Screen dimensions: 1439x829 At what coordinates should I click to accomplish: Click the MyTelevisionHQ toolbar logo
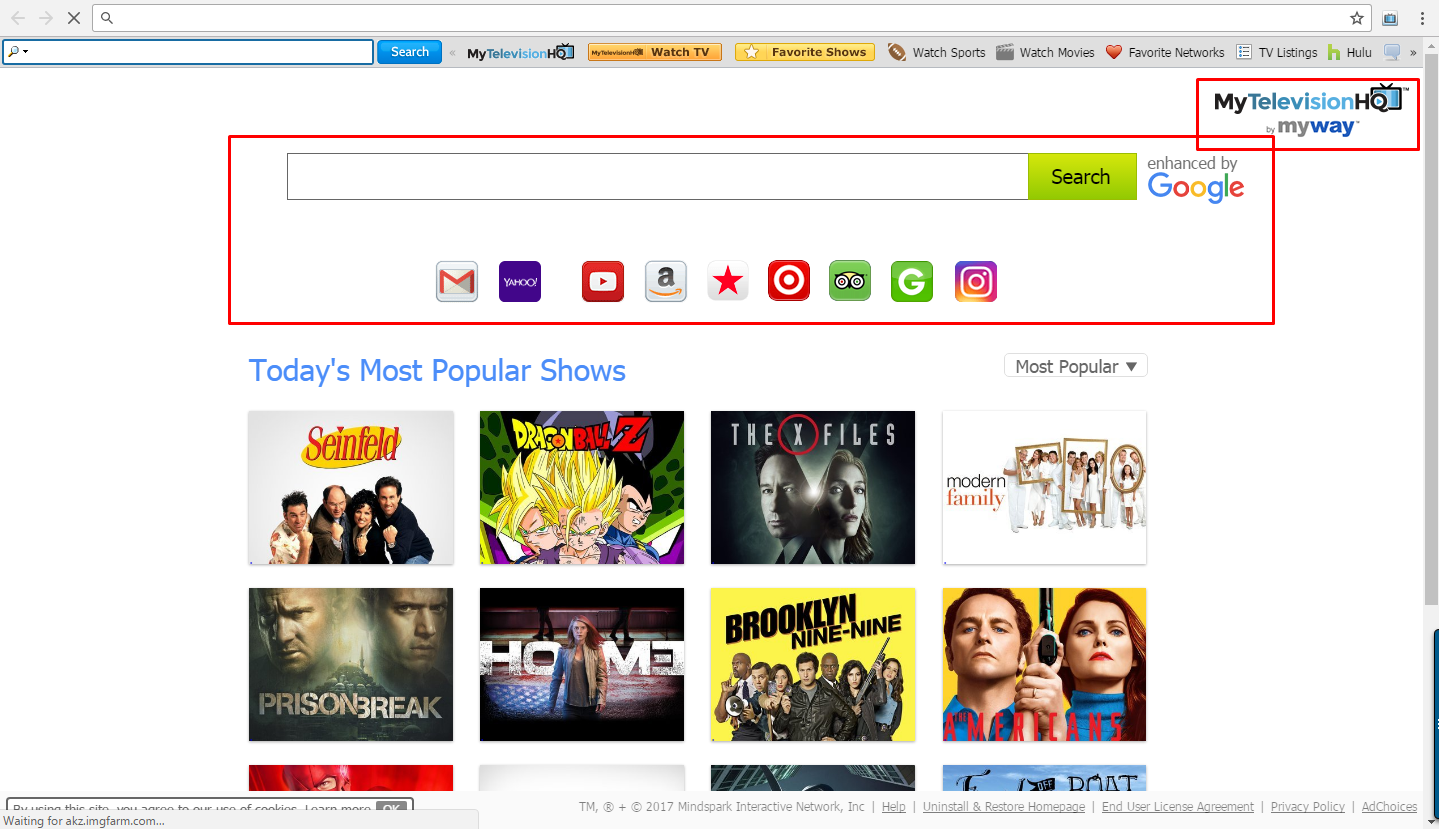(520, 52)
